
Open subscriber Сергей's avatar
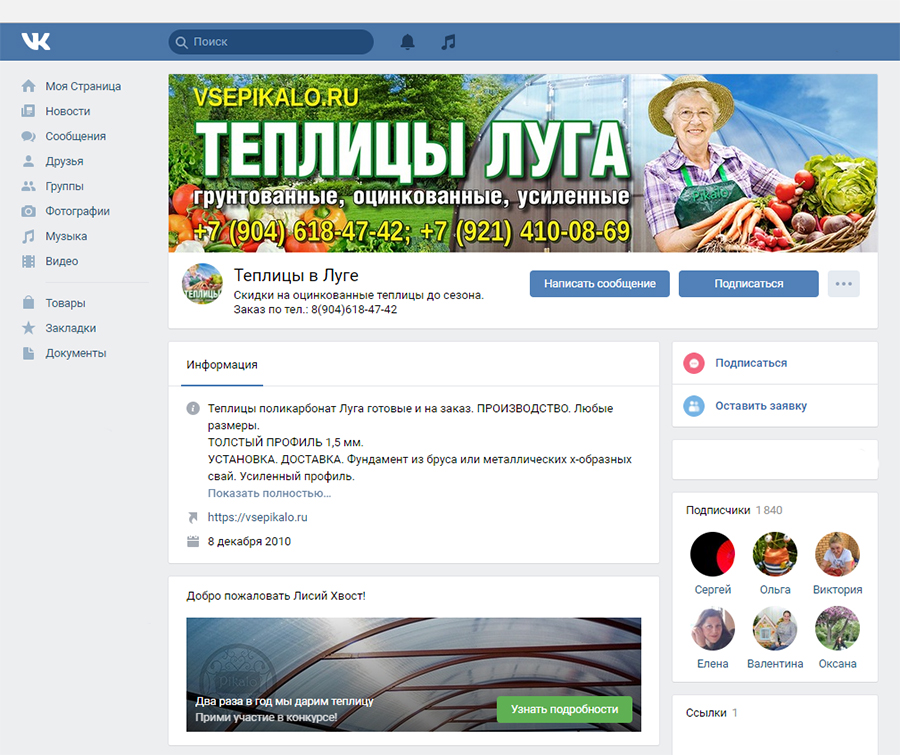pos(712,554)
